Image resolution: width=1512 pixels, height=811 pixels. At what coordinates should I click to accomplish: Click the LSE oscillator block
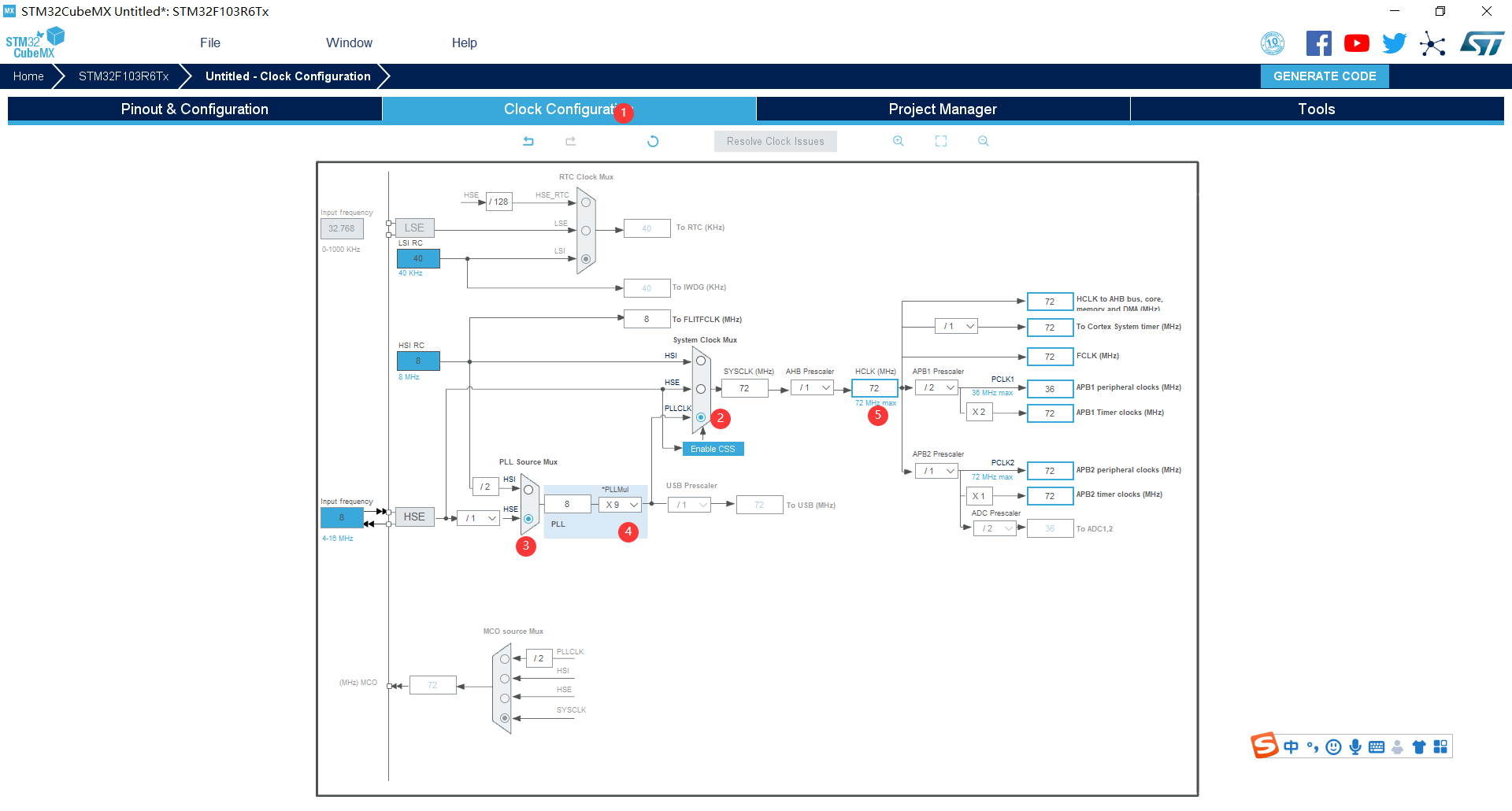414,228
